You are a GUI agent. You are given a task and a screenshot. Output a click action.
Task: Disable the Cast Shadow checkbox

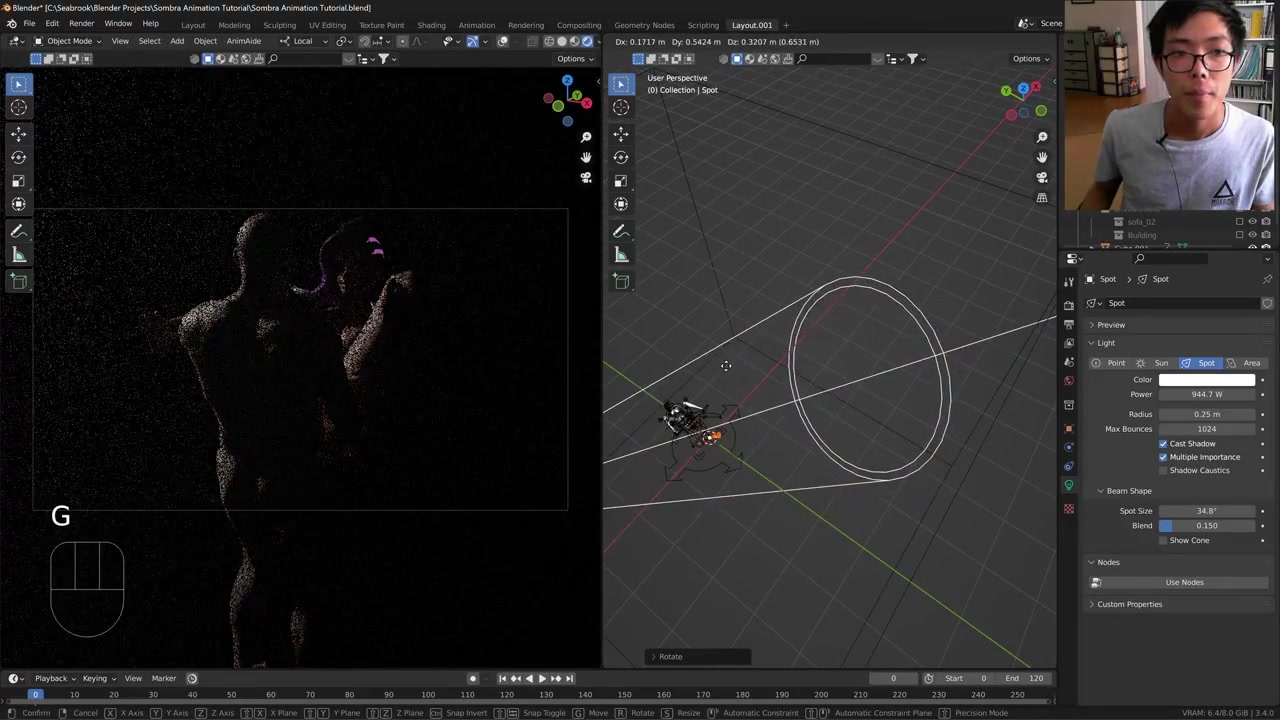pyautogui.click(x=1163, y=443)
